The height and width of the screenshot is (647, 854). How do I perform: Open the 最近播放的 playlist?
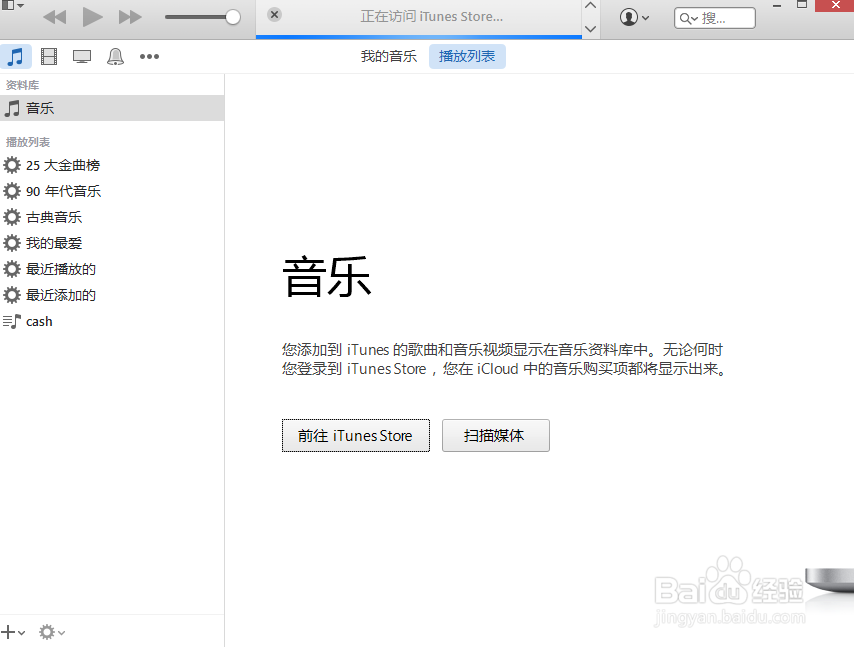[x=112, y=269]
